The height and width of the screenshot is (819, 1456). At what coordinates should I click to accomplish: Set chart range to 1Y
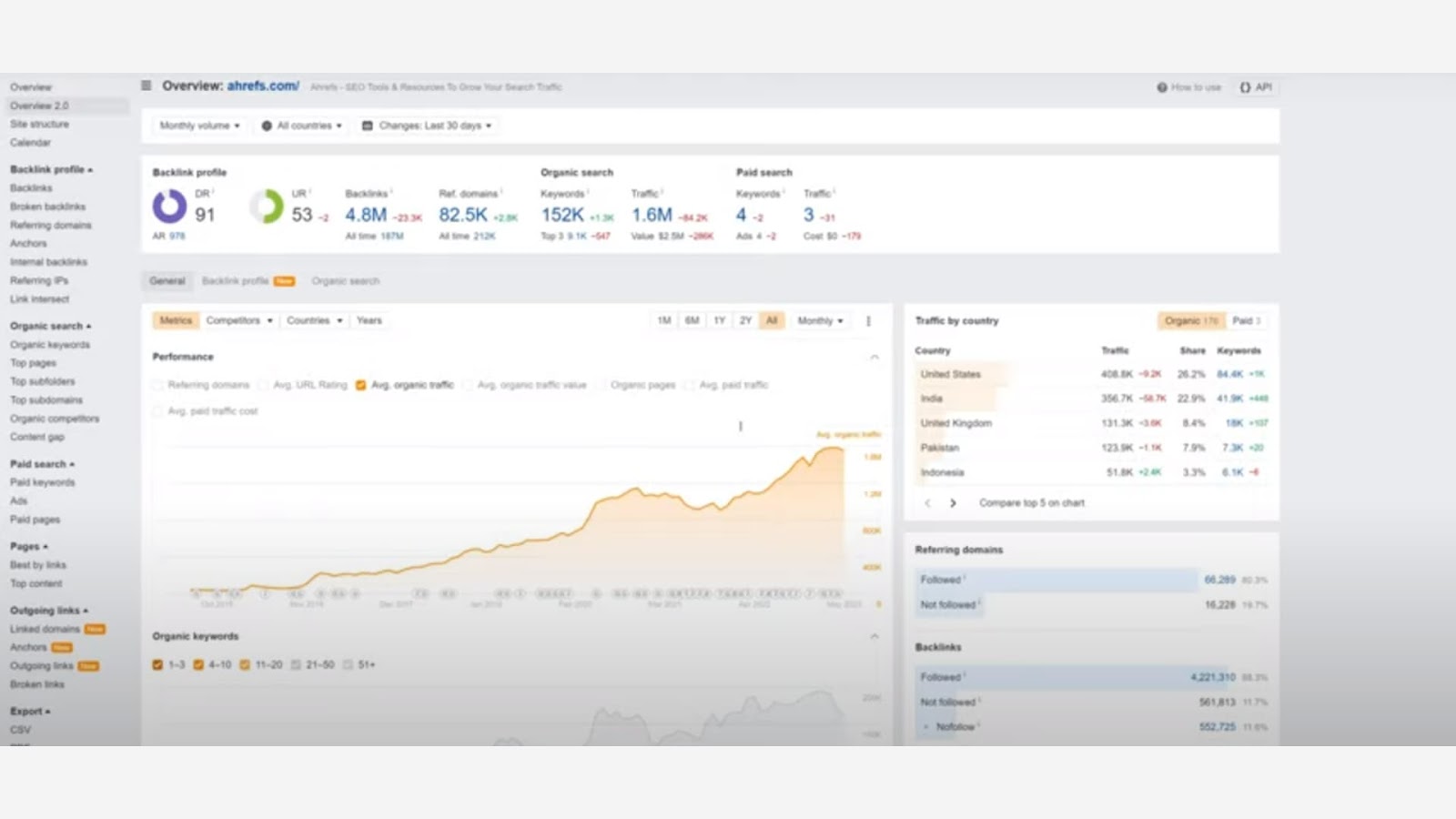pos(720,321)
